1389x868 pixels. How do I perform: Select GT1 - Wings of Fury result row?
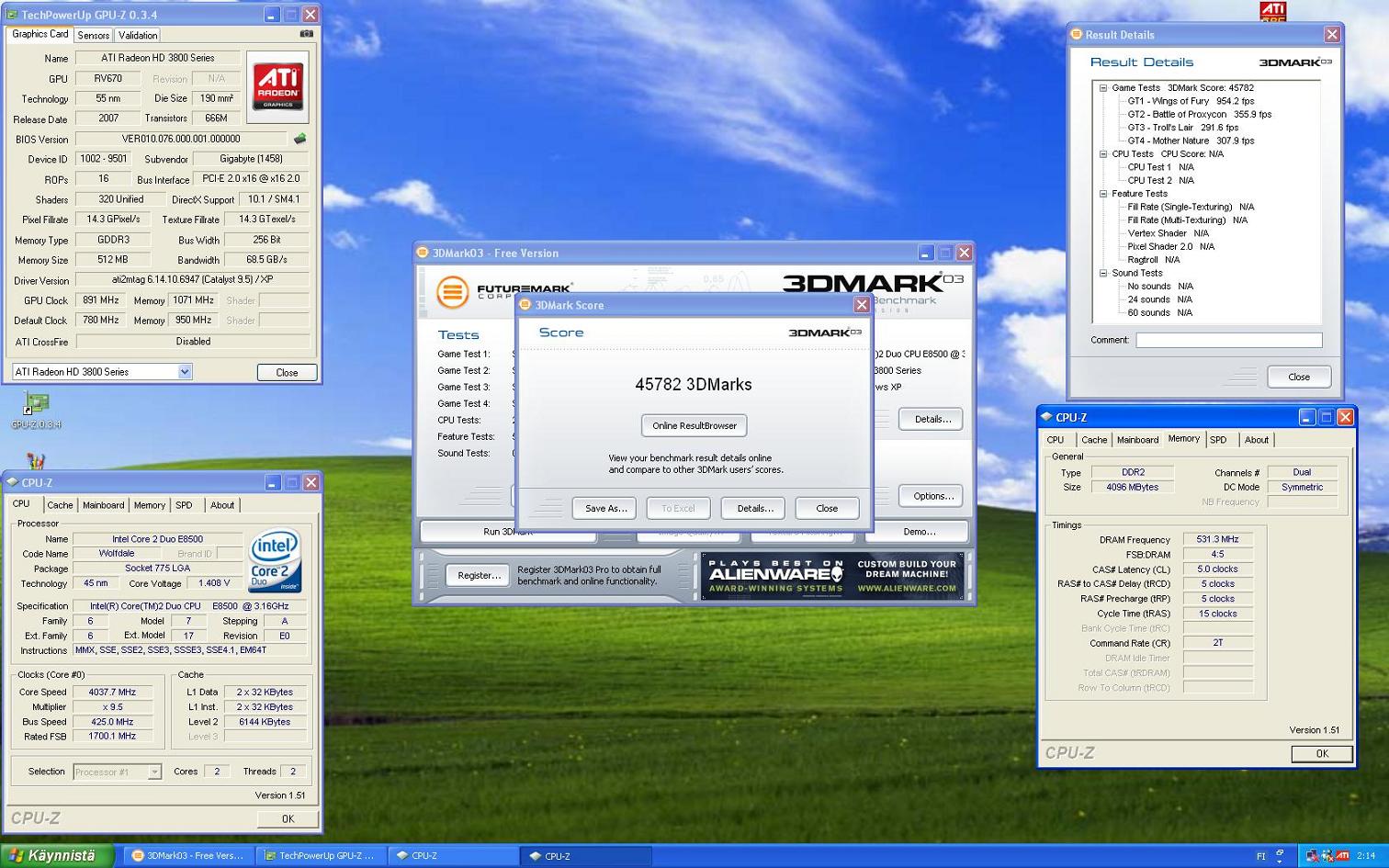tap(1191, 101)
